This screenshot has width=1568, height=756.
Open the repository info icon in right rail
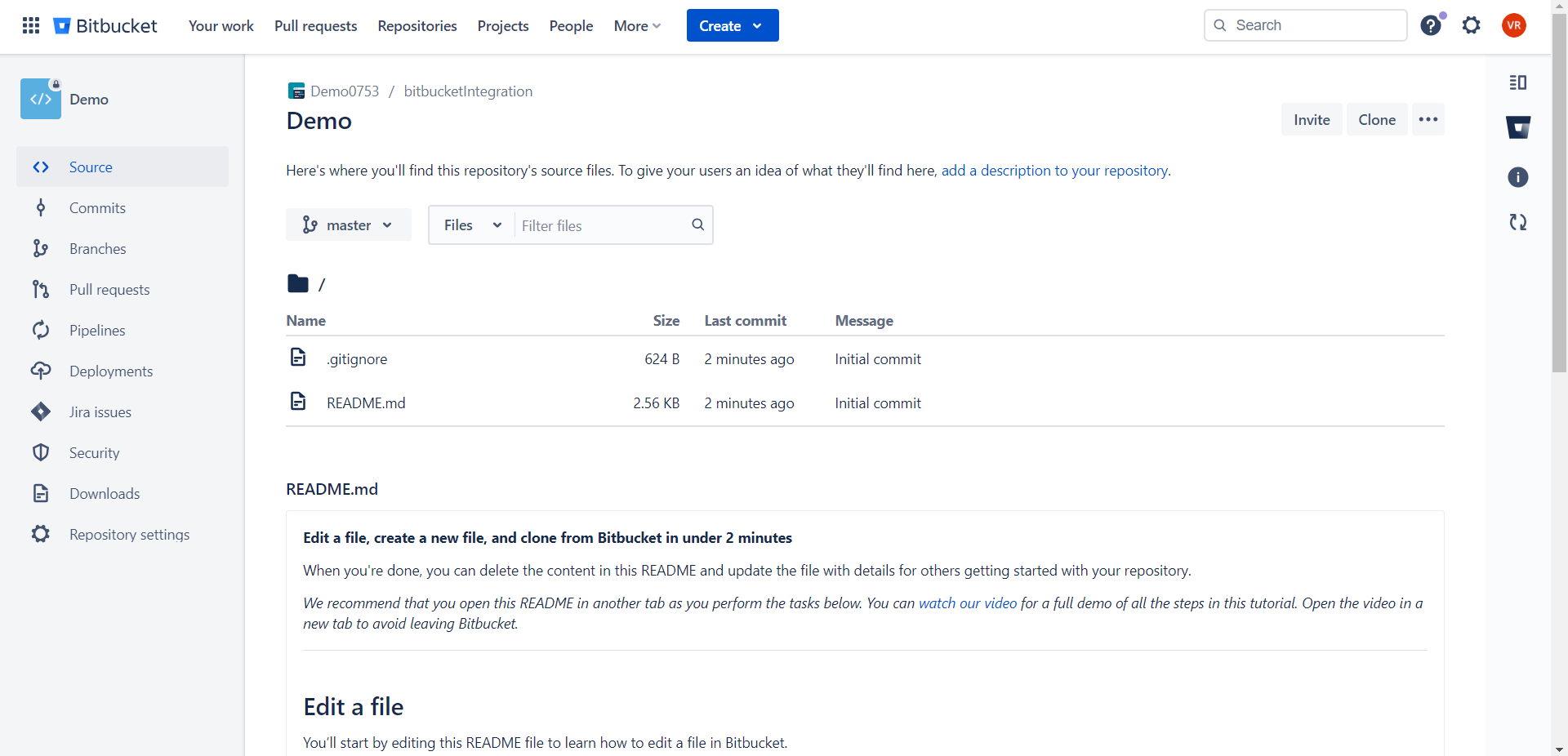tap(1517, 177)
